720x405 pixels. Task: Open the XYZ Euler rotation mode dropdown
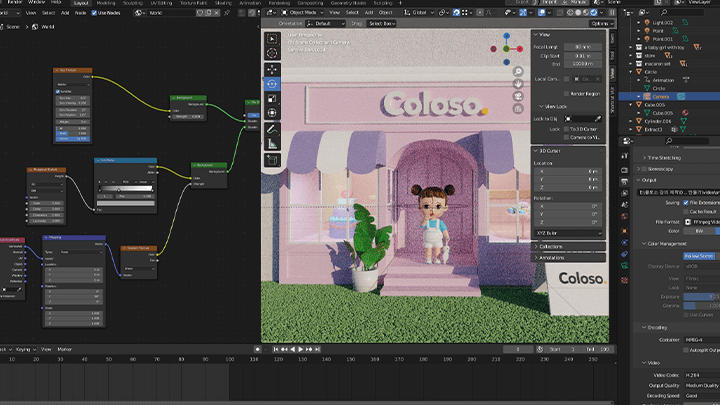[568, 233]
